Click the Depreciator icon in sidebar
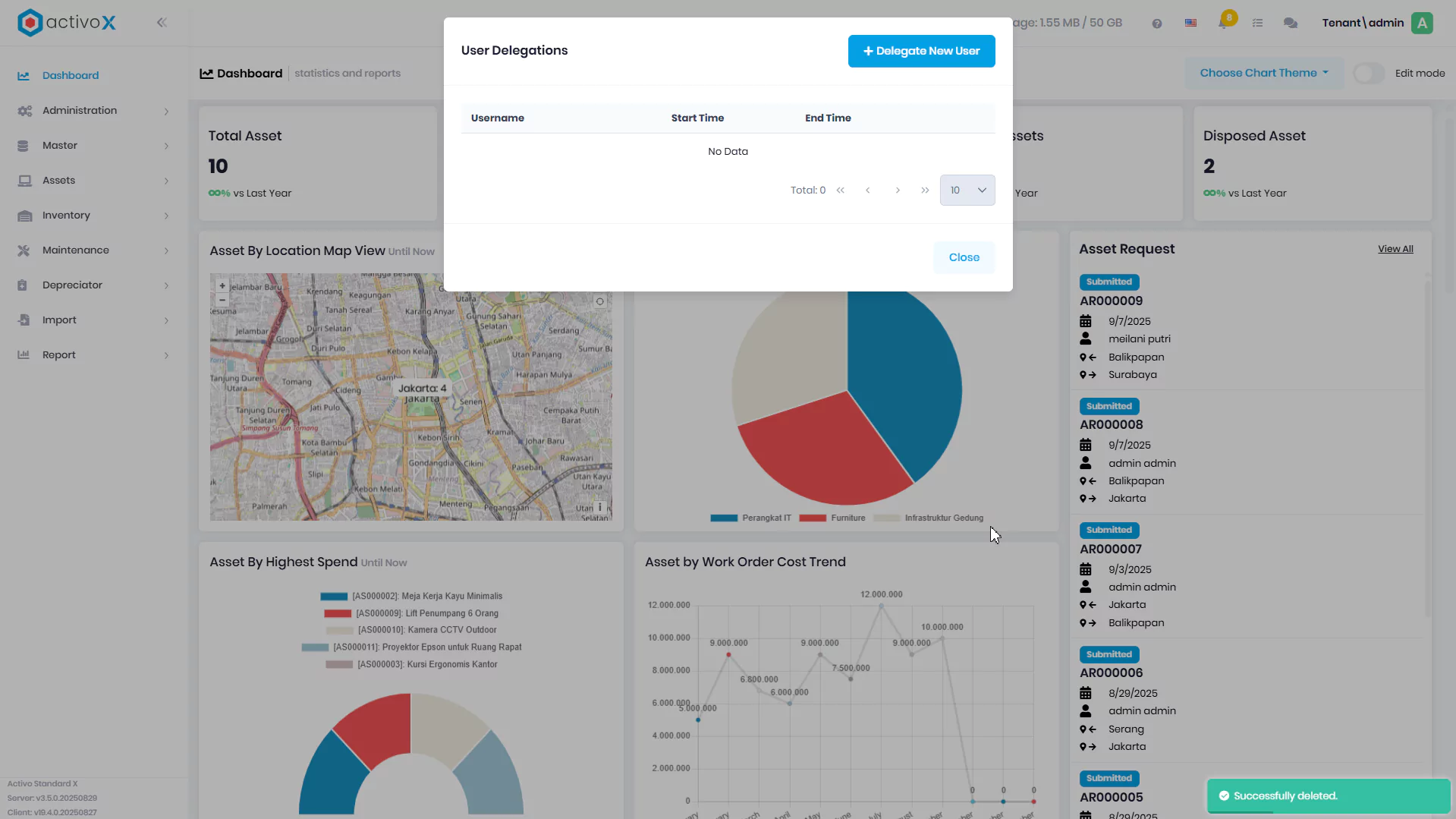Screen dimensions: 1456x819 click(x=23, y=285)
